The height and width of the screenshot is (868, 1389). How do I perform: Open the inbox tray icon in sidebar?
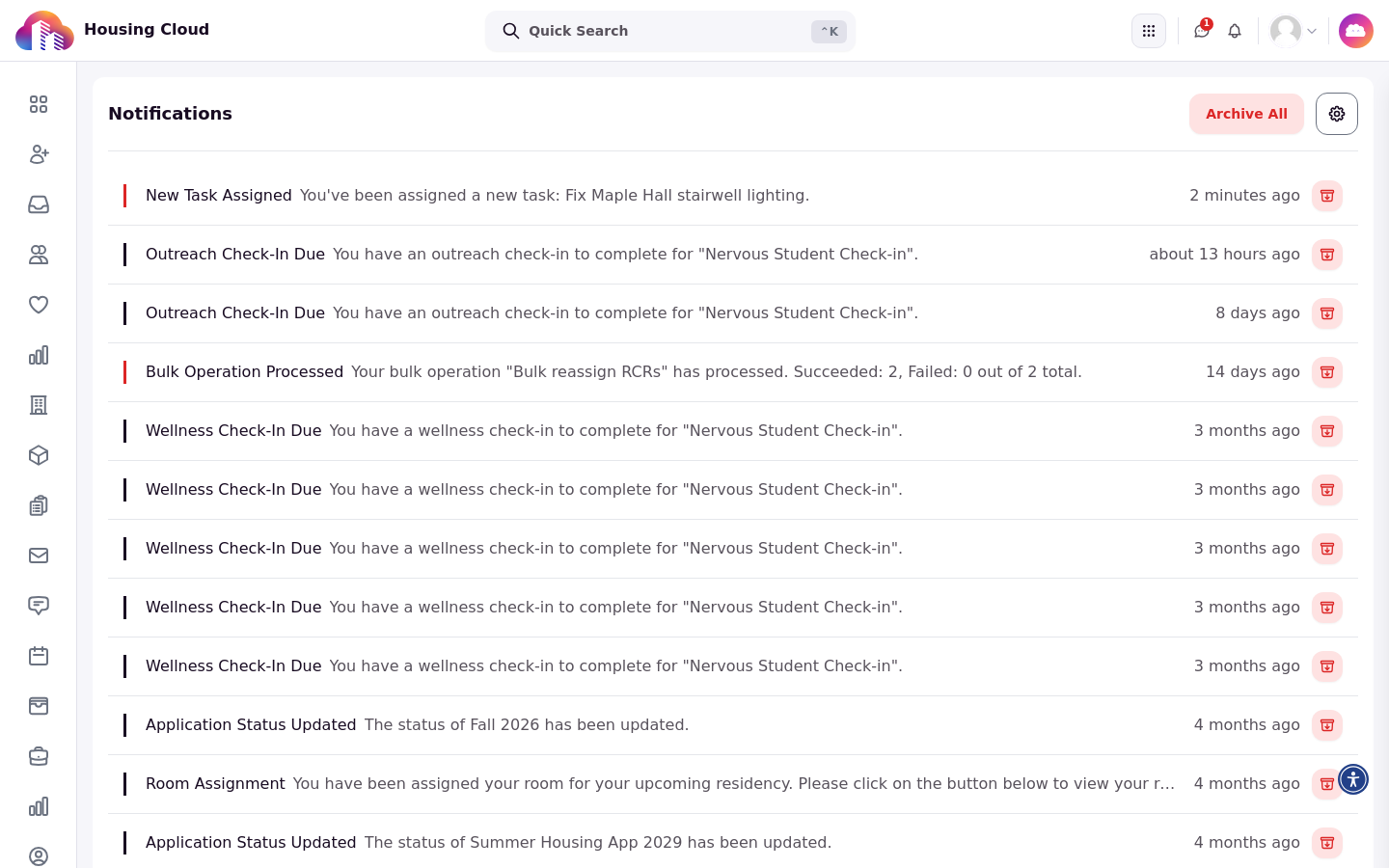pos(39,204)
